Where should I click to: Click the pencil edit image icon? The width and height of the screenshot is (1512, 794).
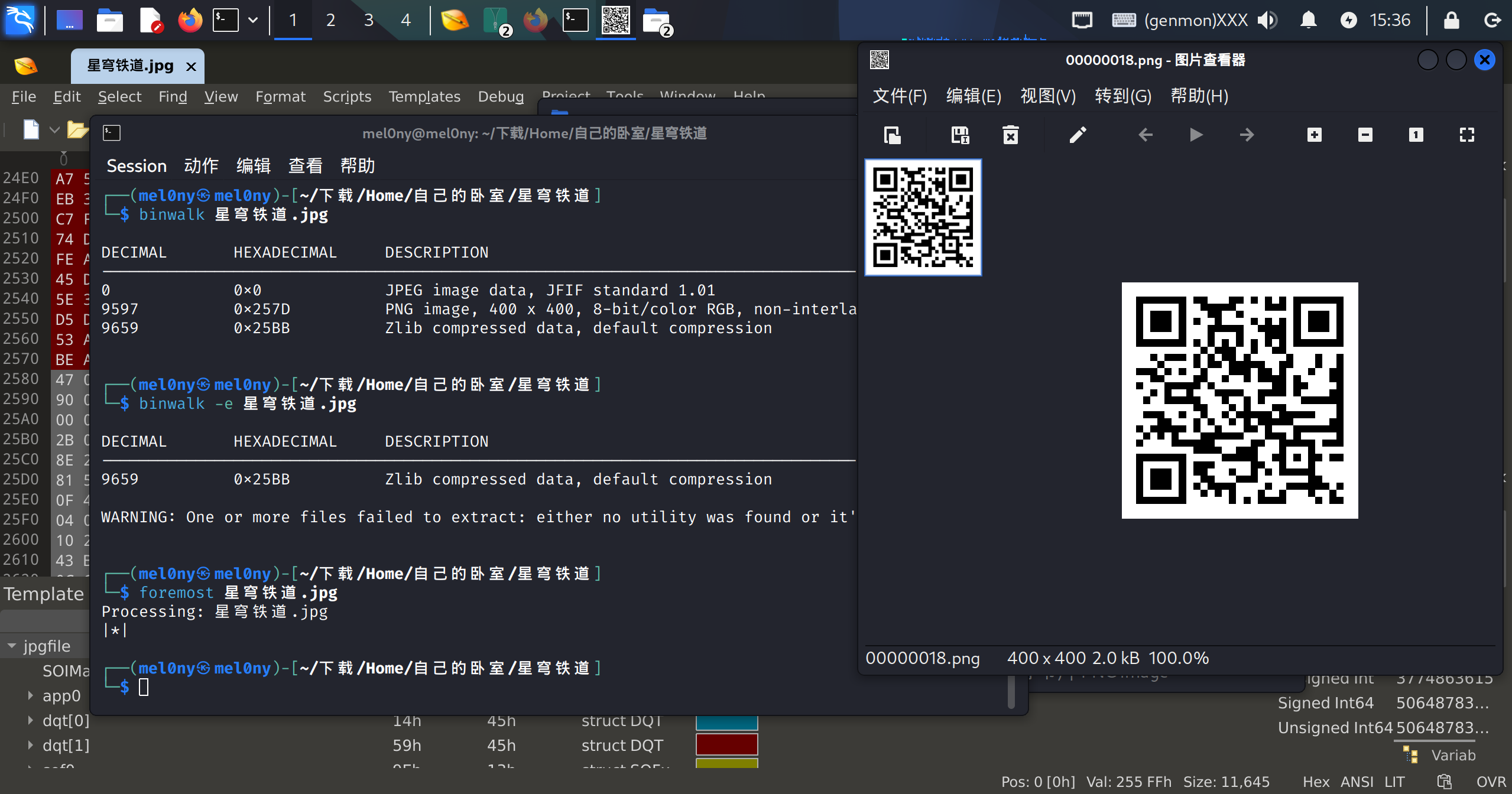click(x=1078, y=135)
